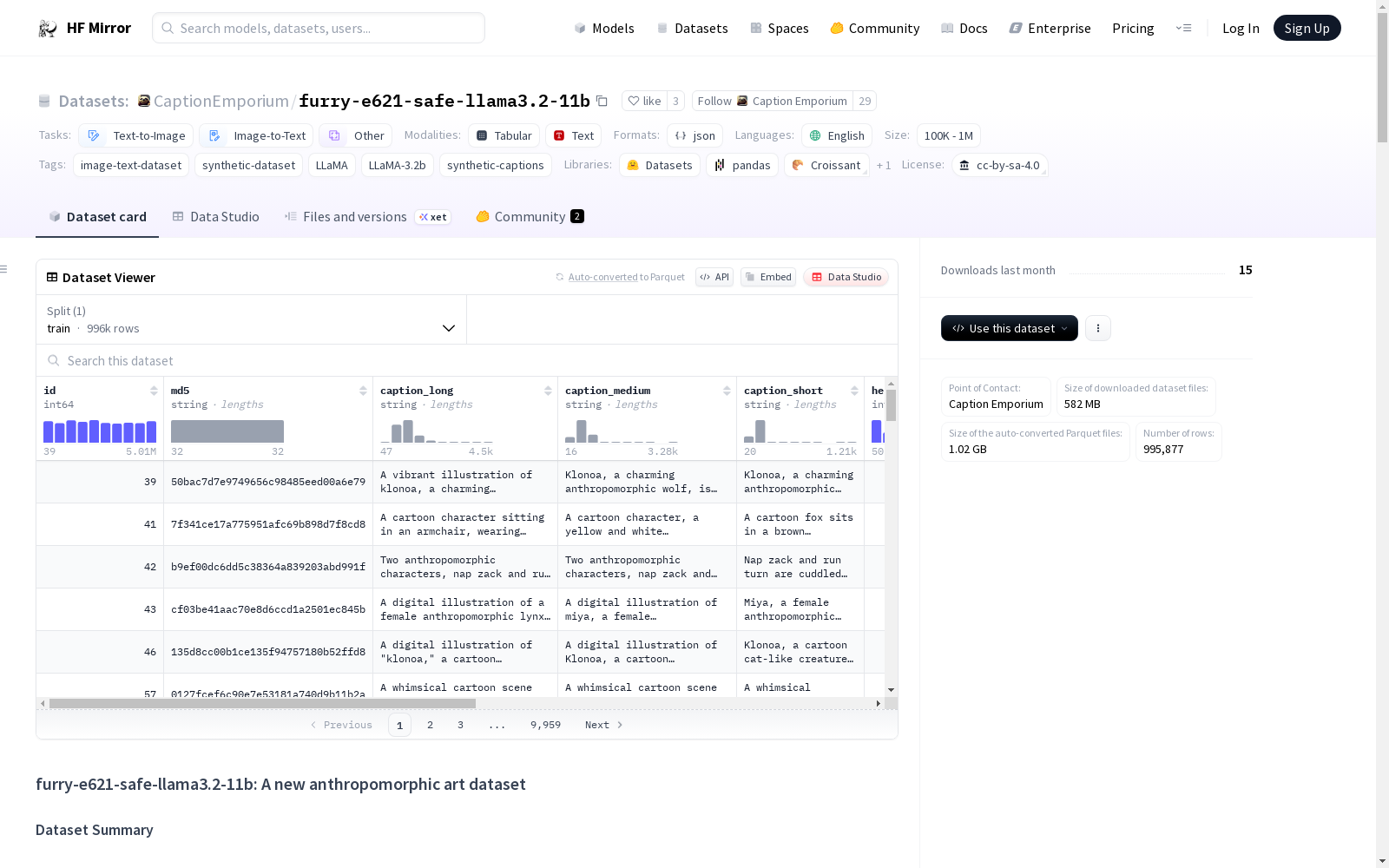1389x868 pixels.
Task: Click the CaptionEmporium avatar icon in title
Action: [144, 101]
